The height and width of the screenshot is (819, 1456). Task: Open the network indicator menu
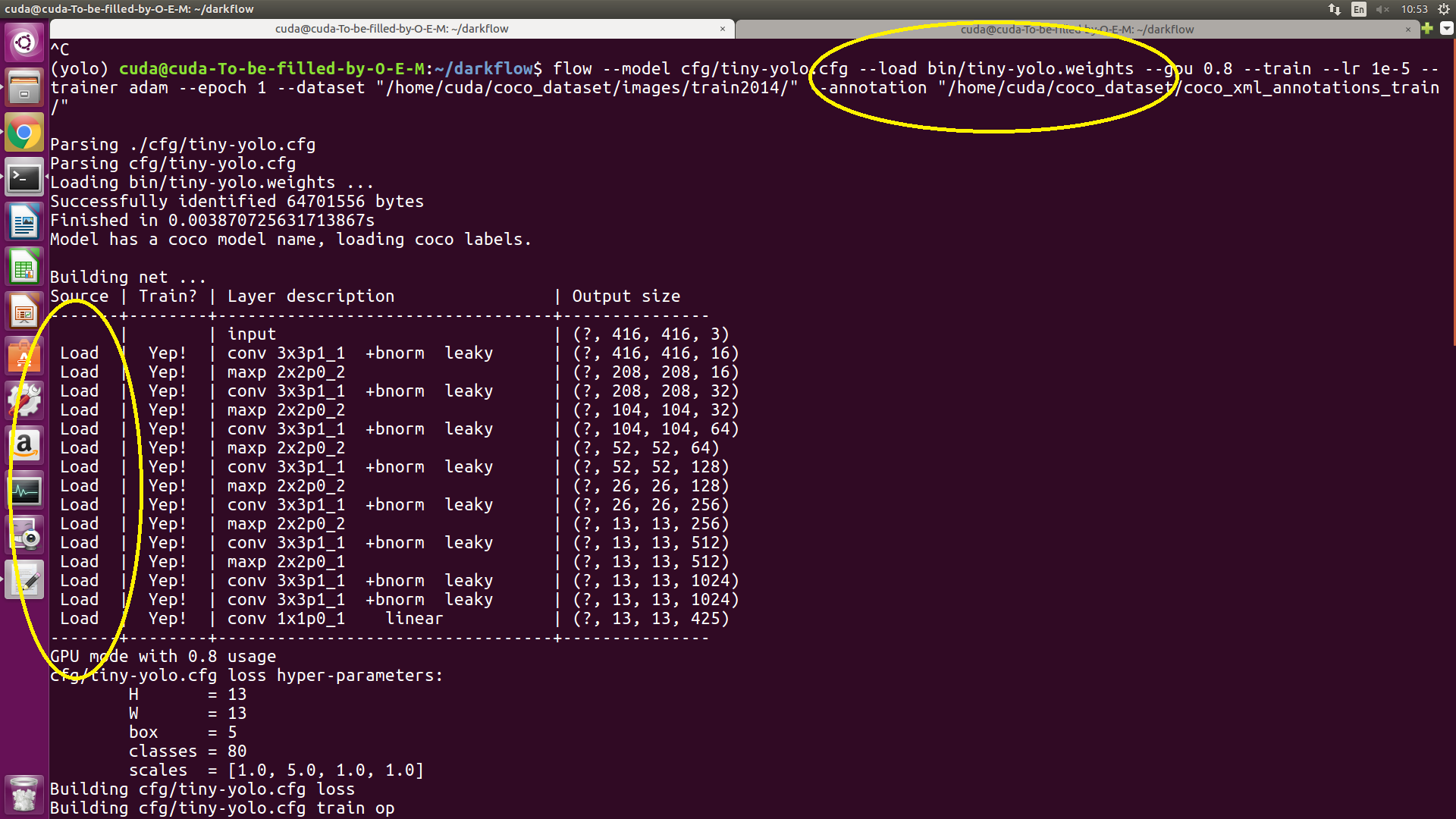point(1333,9)
